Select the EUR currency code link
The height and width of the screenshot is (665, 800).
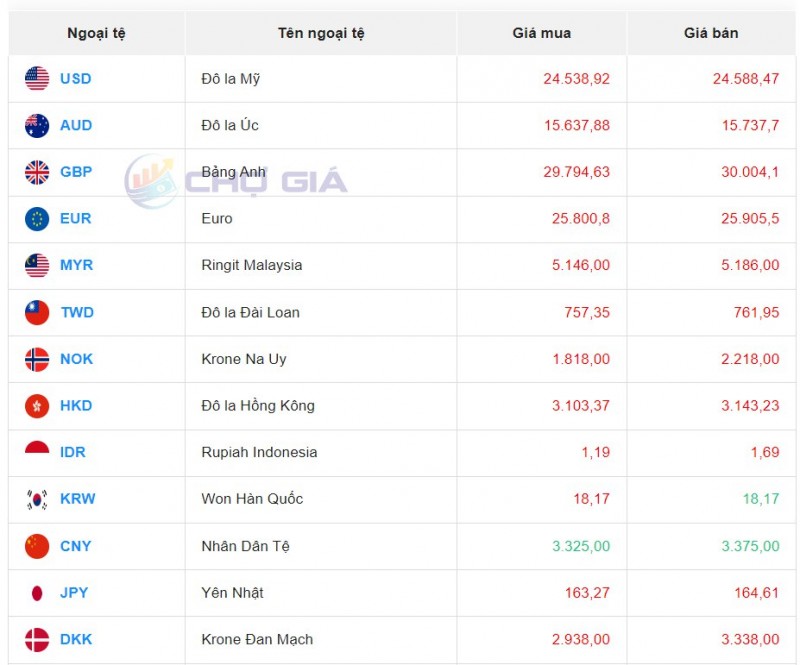[x=75, y=219]
